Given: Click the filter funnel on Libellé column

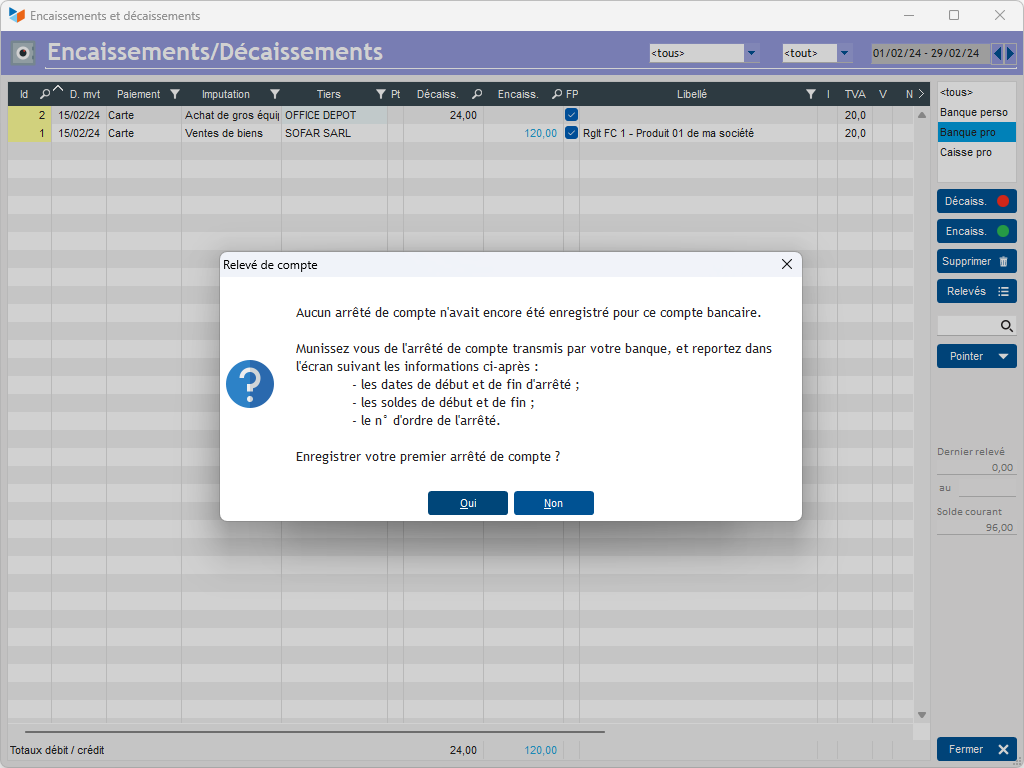Looking at the screenshot, I should [811, 94].
